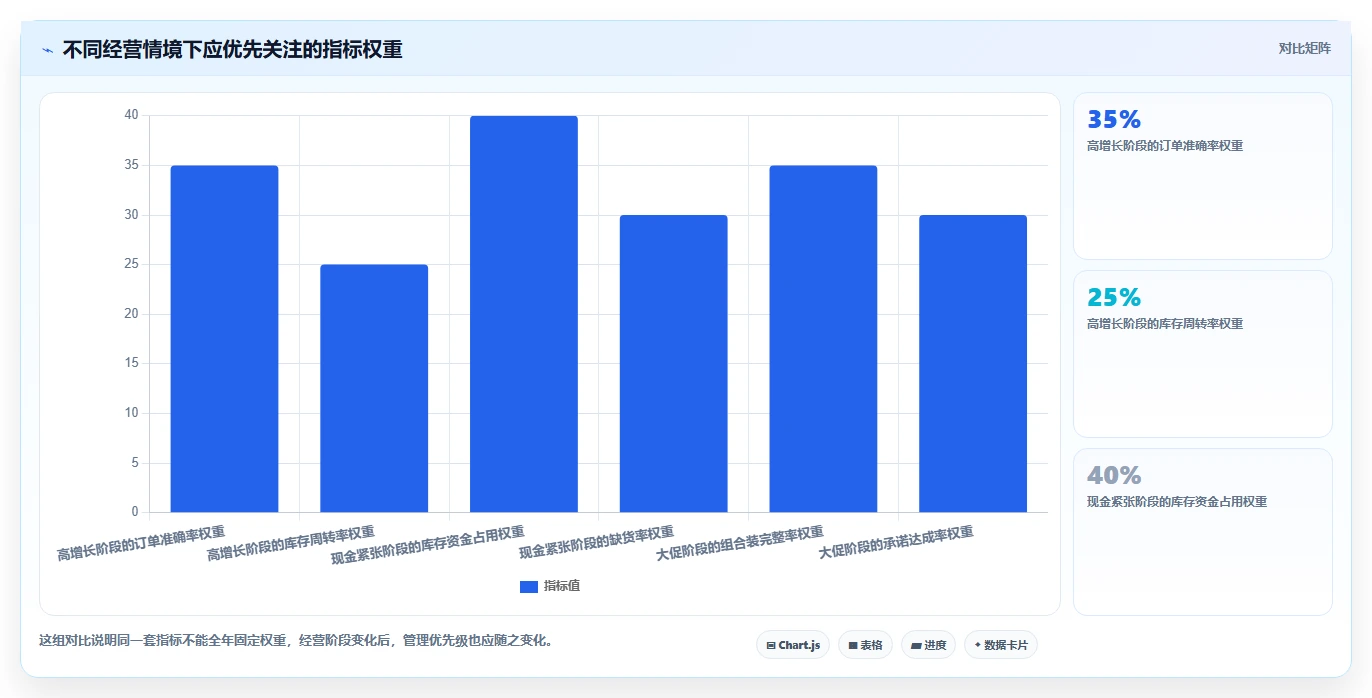This screenshot has height=698, width=1372.
Task: Click the title 不同经营情境下应优先关注的指标权重
Action: [232, 49]
